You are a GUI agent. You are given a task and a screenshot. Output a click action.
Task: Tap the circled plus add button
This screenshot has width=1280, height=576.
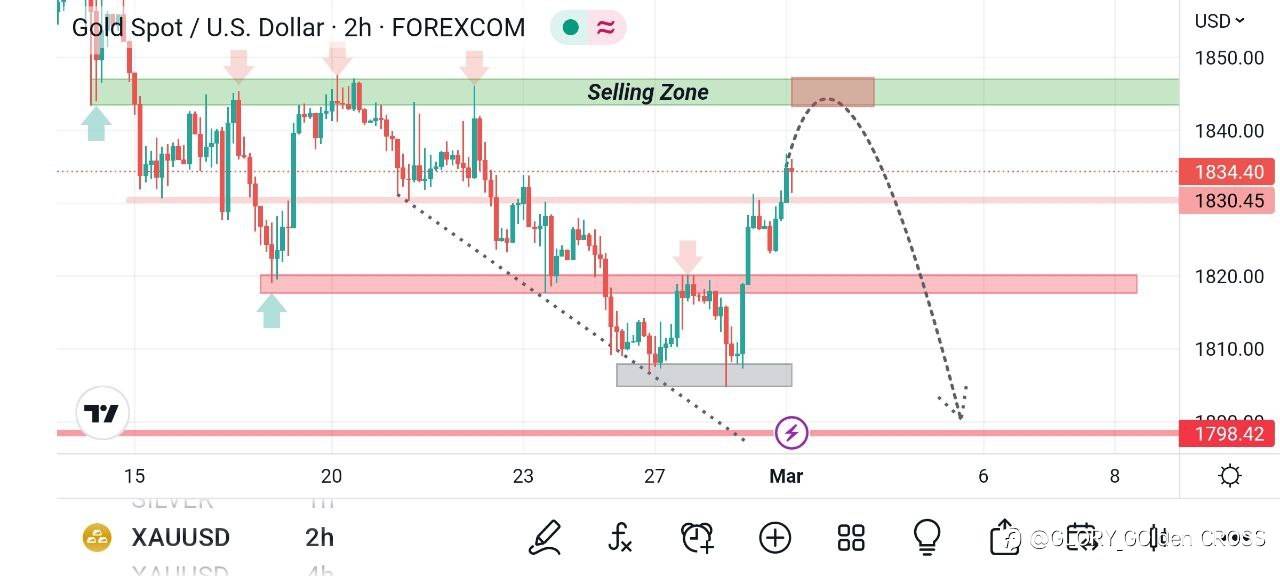[x=775, y=537]
